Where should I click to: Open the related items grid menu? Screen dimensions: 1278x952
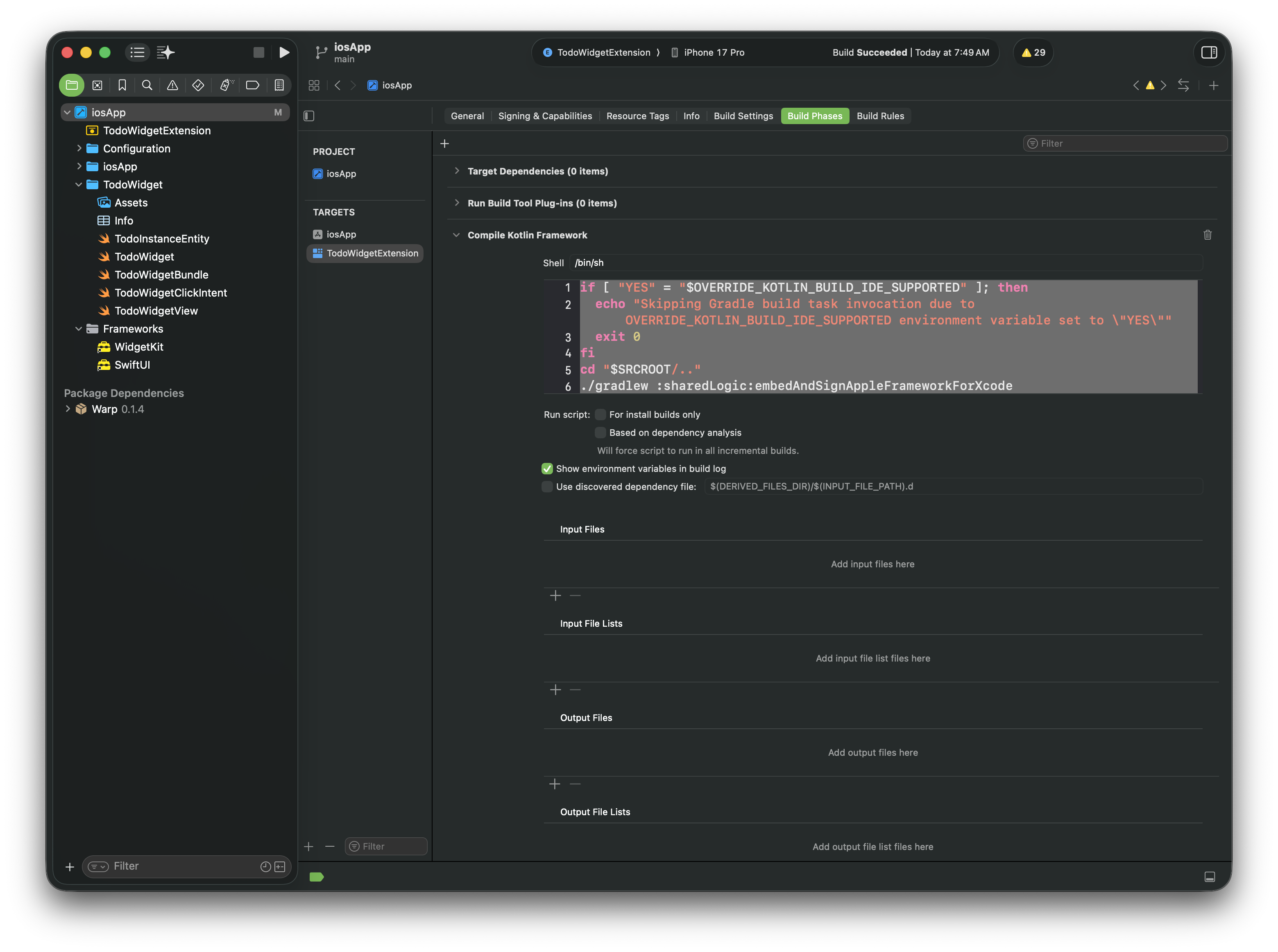point(314,85)
